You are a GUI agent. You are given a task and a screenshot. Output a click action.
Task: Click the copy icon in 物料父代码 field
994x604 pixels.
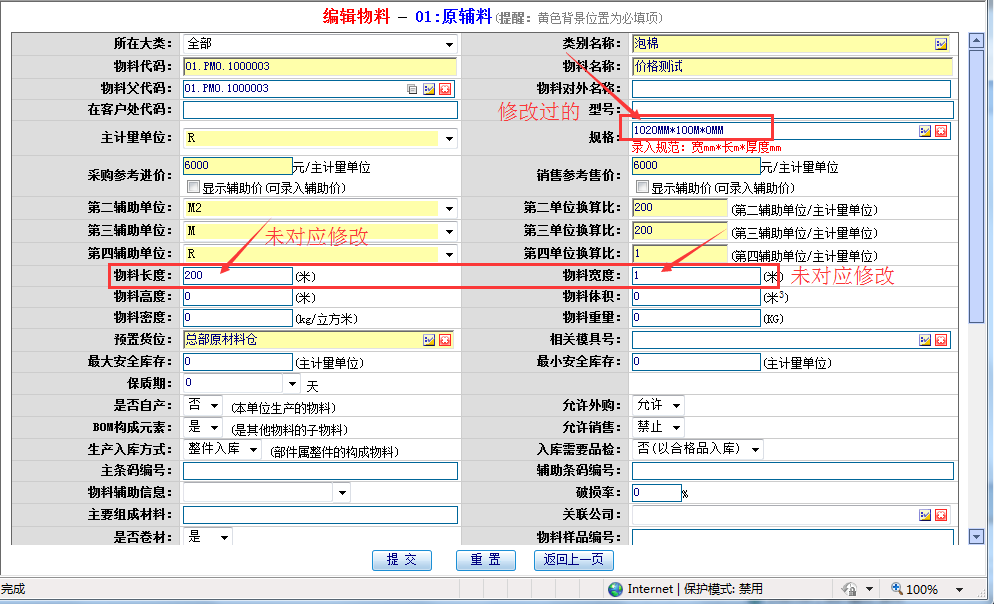412,89
